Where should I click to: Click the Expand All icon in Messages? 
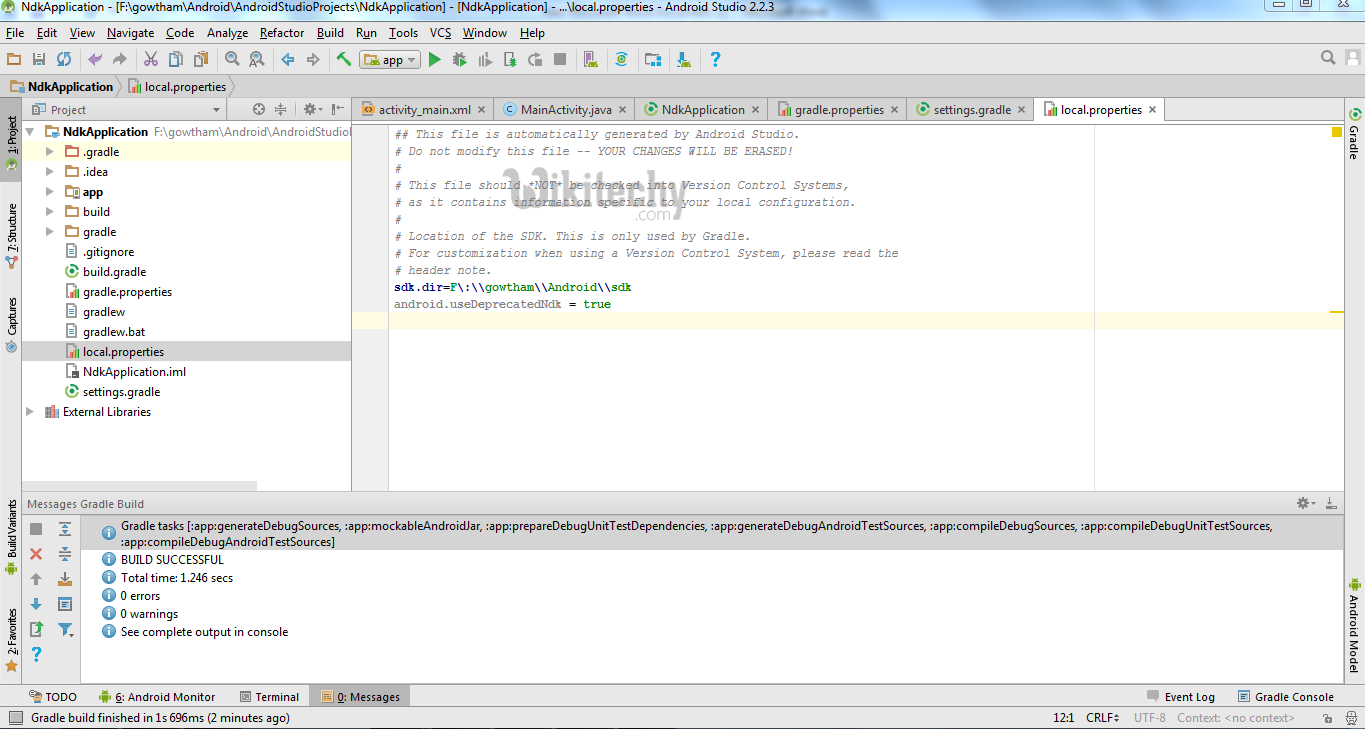tap(65, 529)
